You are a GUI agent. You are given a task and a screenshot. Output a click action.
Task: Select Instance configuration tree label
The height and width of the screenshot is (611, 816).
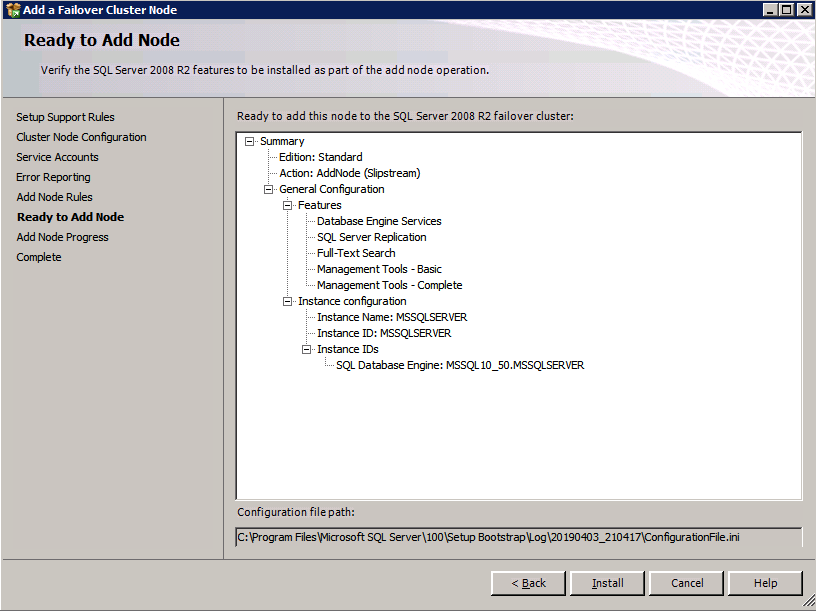point(352,301)
